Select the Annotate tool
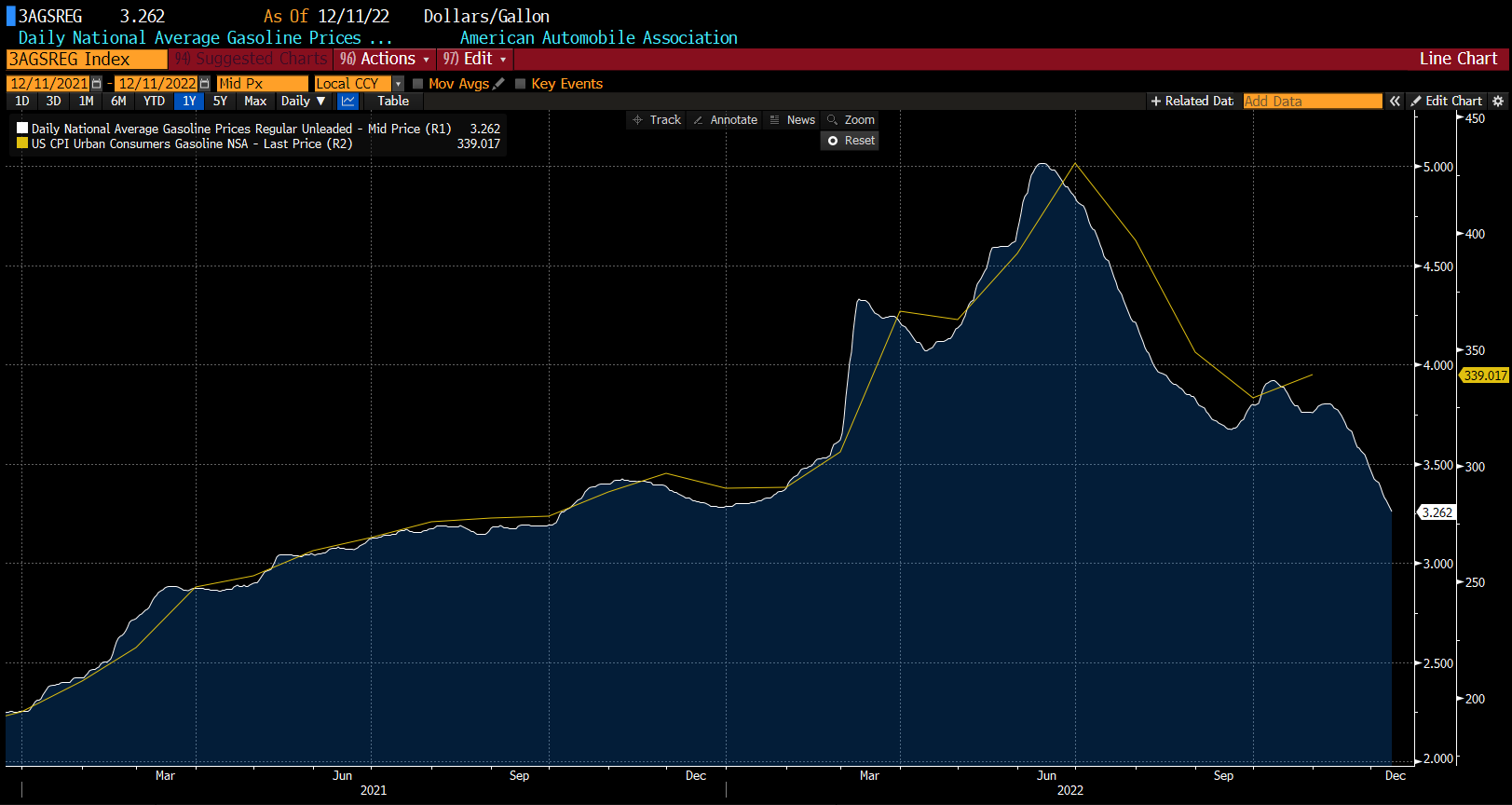1512x805 pixels. tap(725, 120)
